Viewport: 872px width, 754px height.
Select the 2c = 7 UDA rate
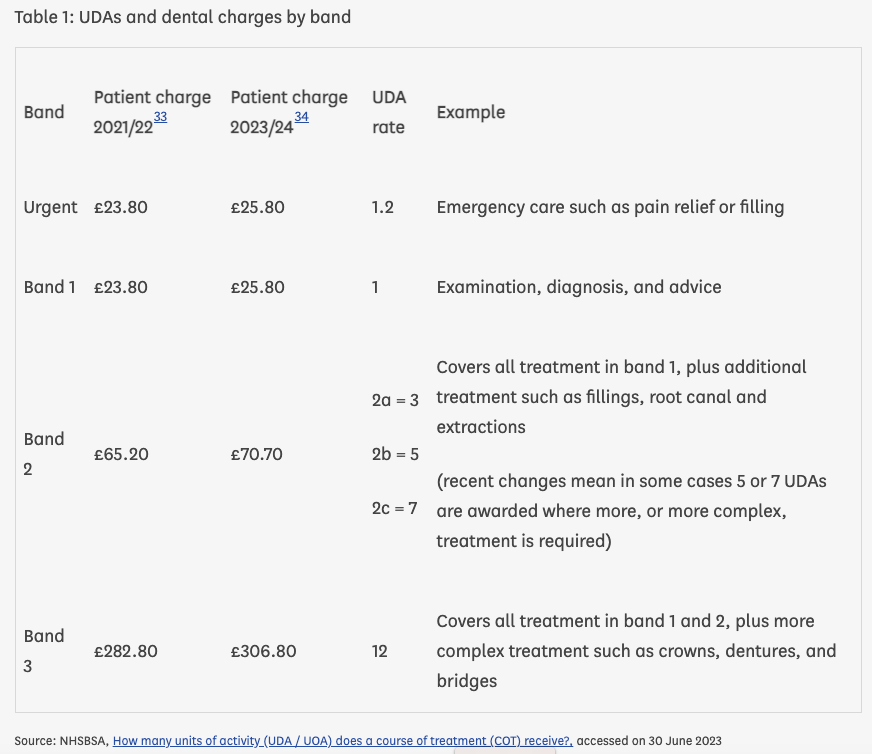tap(395, 508)
